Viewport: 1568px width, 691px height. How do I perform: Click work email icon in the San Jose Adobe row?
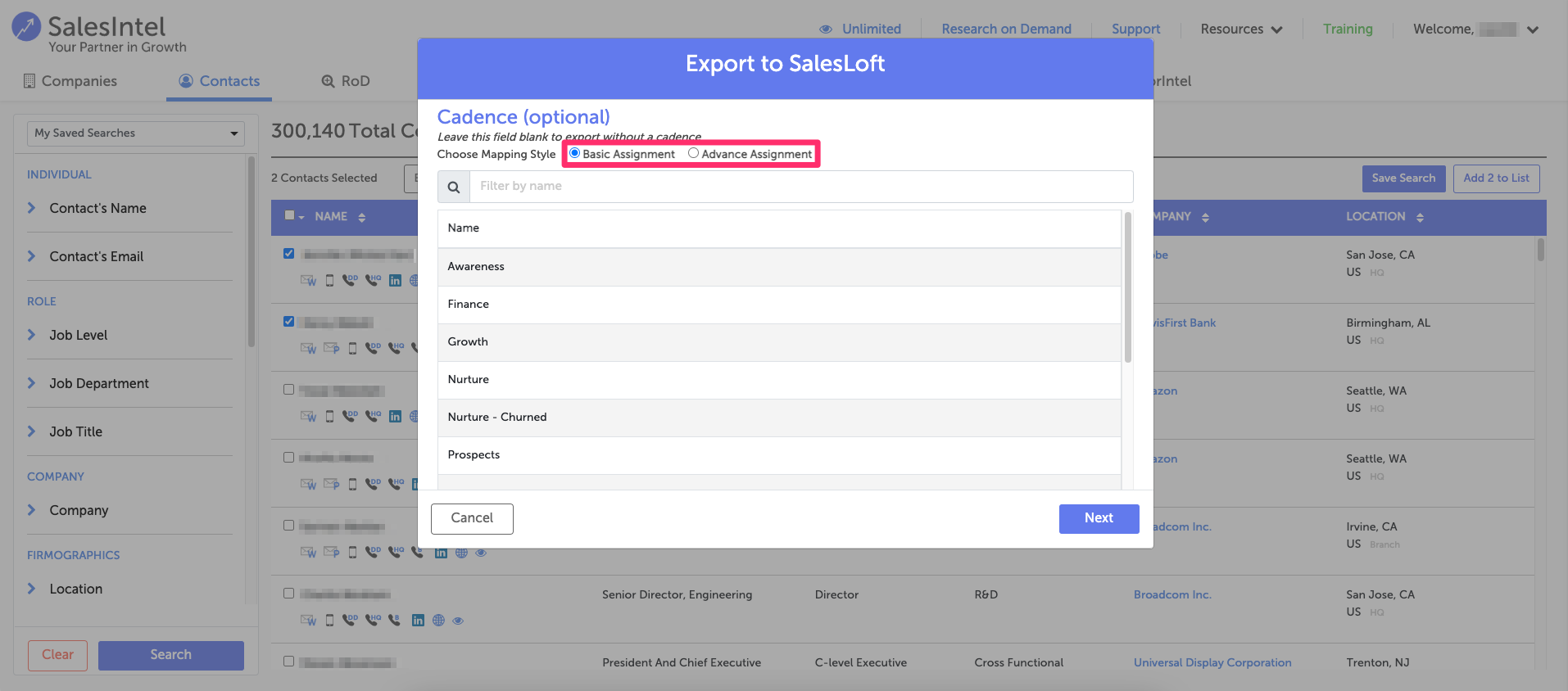point(308,280)
